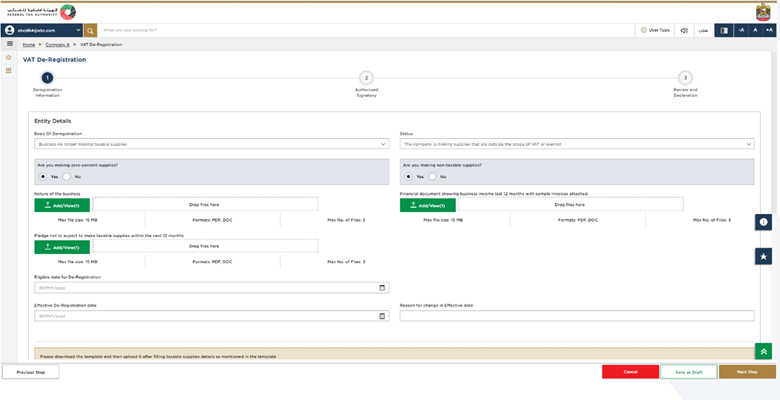The height and width of the screenshot is (400, 780).
Task: Select No for making non-taxable supplies
Action: click(x=433, y=176)
